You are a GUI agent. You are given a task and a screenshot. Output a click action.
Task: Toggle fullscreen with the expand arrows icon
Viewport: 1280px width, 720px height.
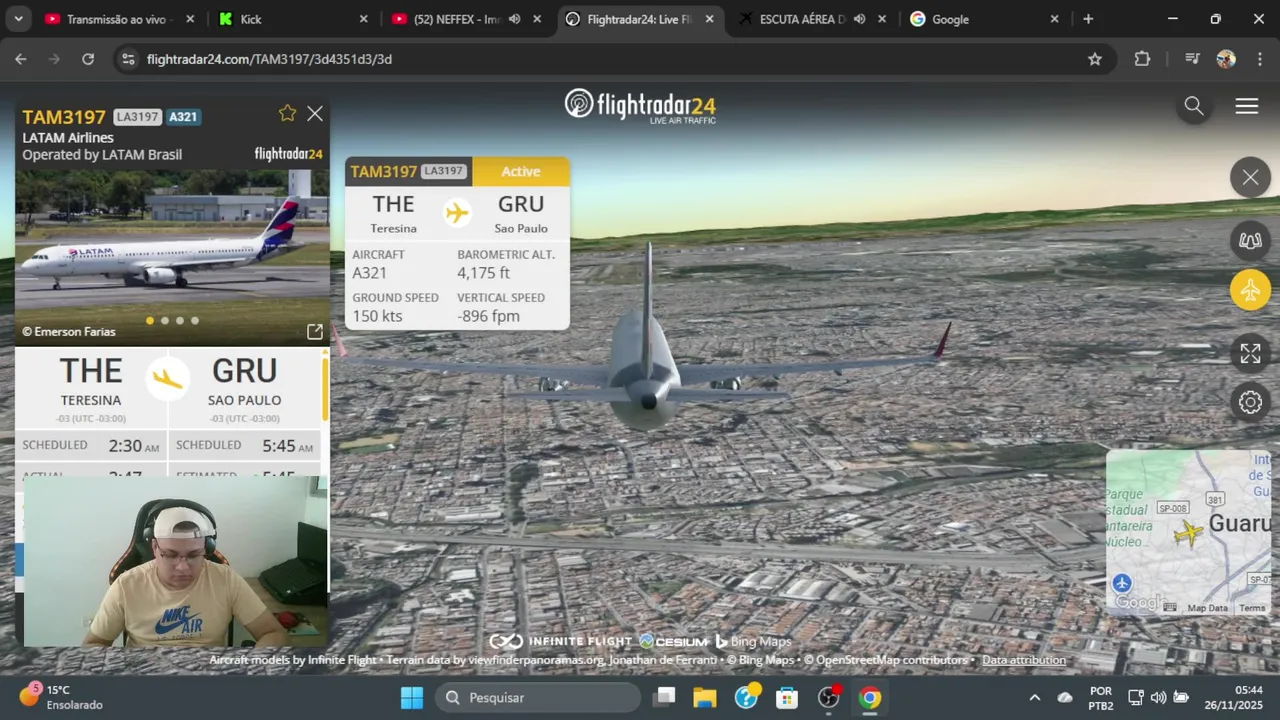pyautogui.click(x=1250, y=353)
